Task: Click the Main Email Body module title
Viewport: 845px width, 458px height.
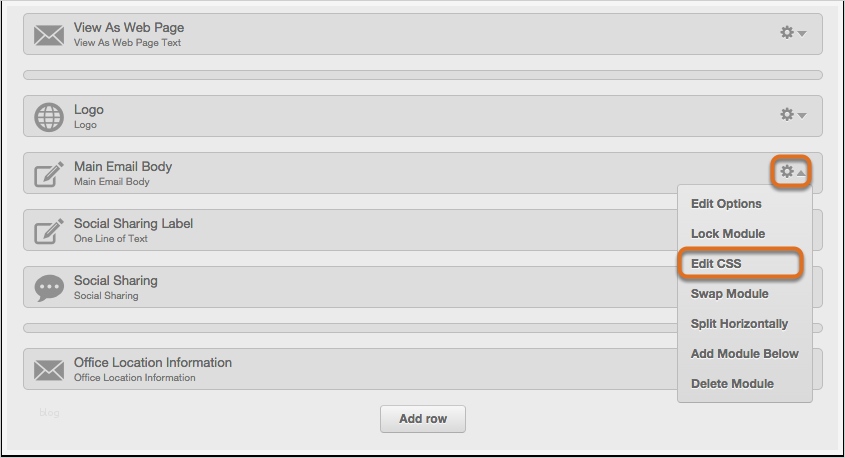Action: (123, 167)
